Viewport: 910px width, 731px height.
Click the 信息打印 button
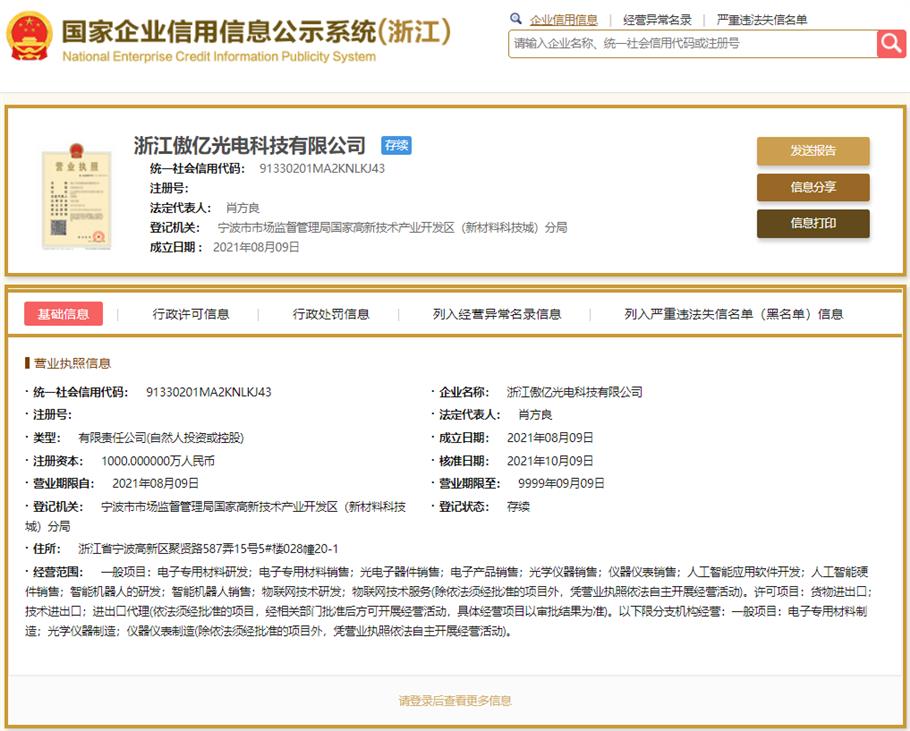813,223
